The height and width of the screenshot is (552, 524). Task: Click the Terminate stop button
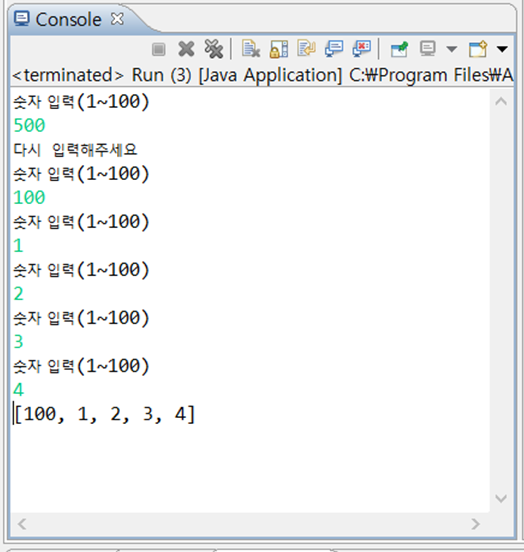point(158,49)
